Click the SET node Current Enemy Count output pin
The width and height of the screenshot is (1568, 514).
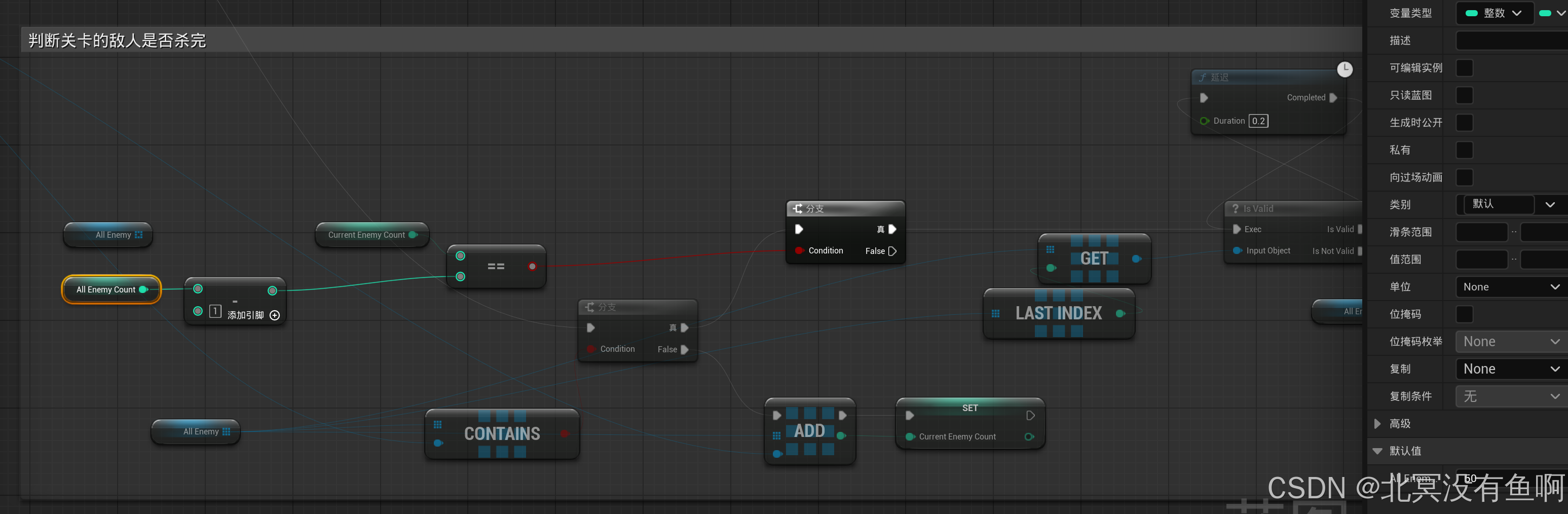tap(1029, 436)
